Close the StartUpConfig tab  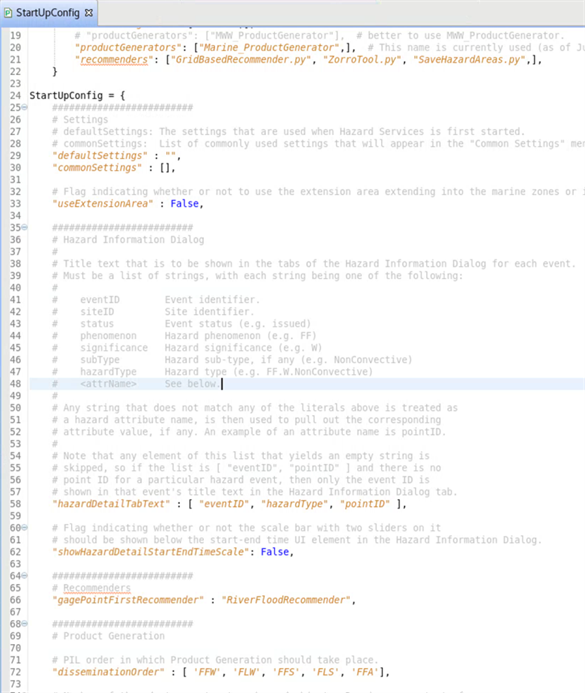click(x=89, y=13)
